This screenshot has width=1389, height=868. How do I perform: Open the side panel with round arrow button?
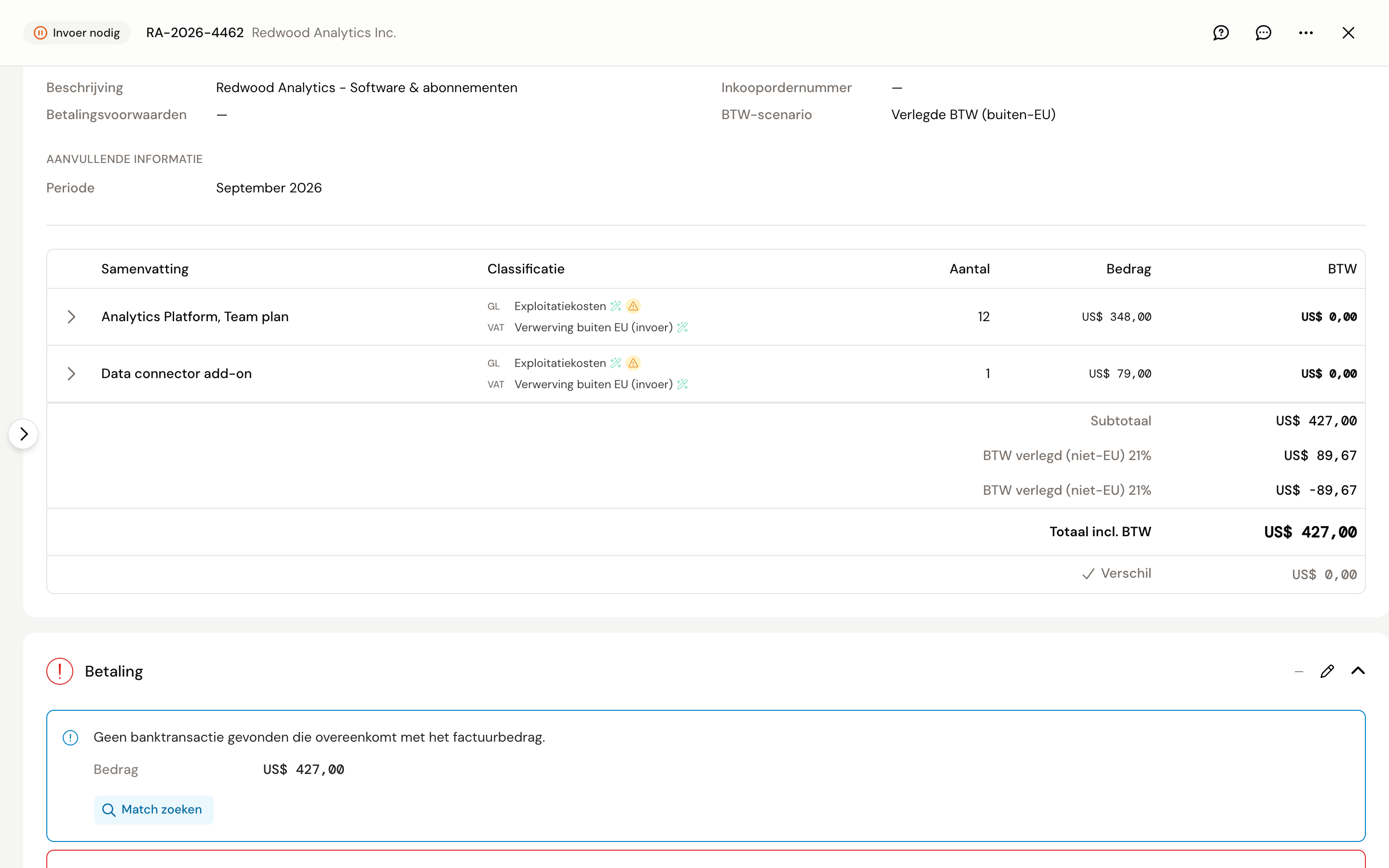(24, 434)
